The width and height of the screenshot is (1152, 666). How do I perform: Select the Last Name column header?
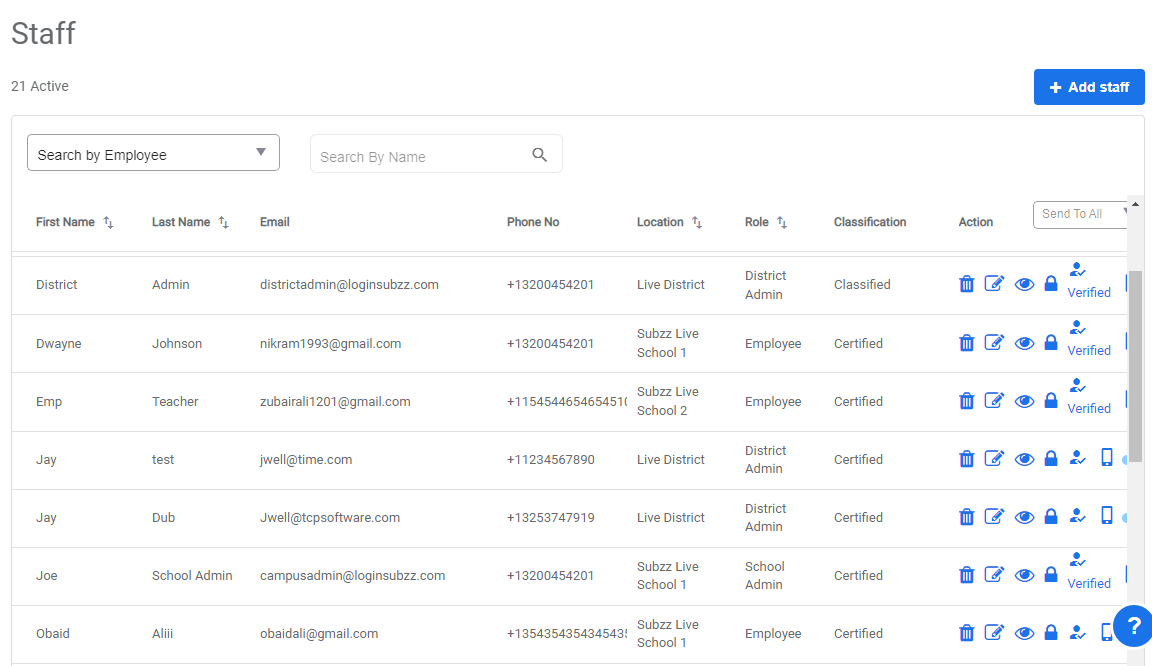[x=180, y=222]
